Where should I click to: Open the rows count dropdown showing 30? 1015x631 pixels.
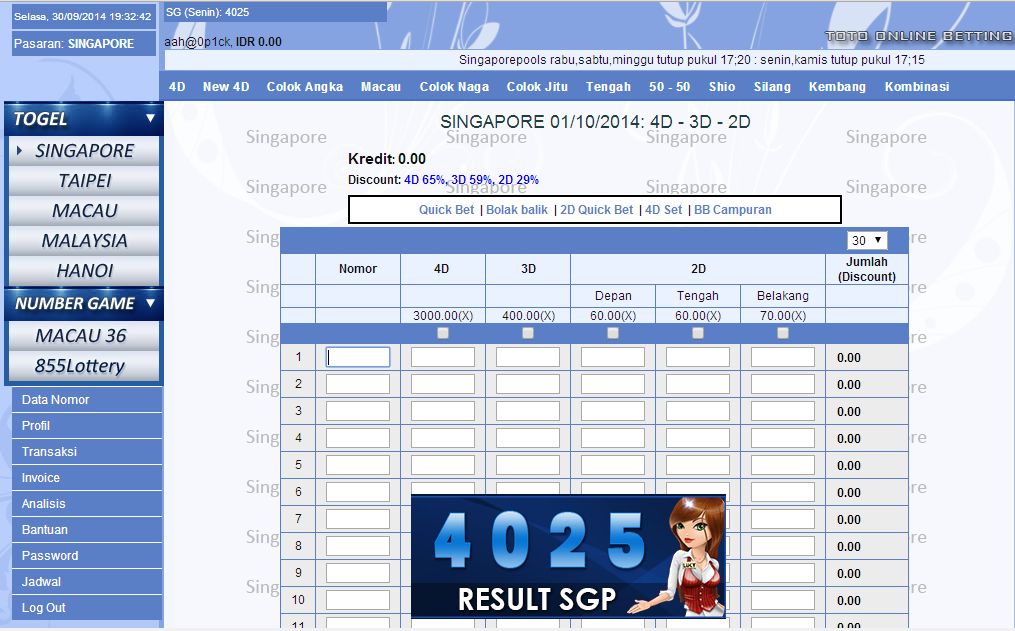(867, 240)
